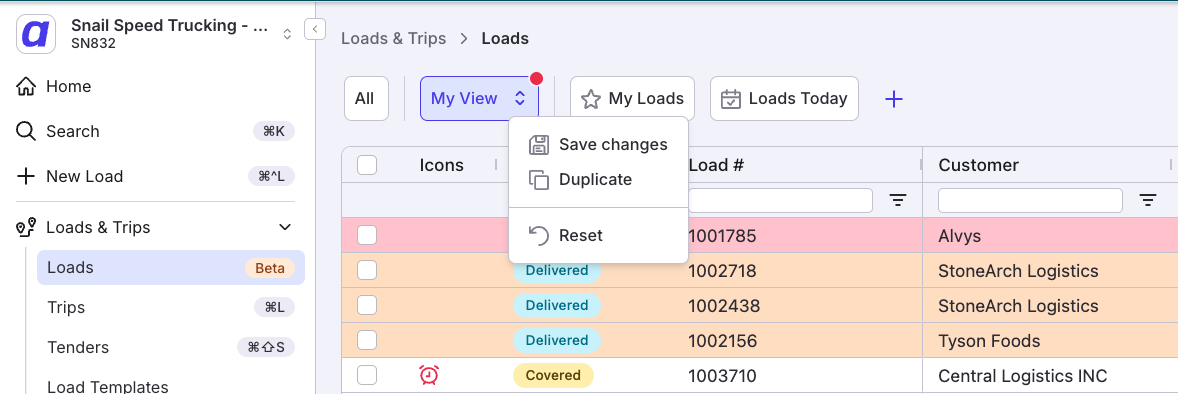Viewport: 1178px width, 394px height.
Task: Choose Reset from the view menu
Action: pos(598,235)
